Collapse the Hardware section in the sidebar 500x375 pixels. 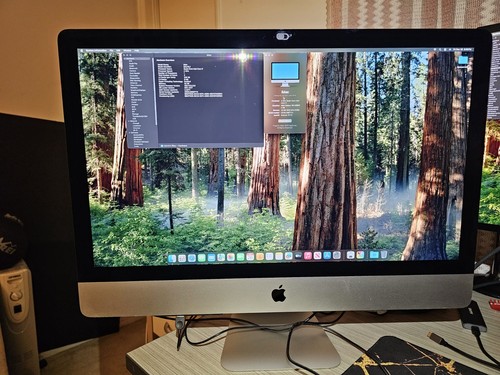(x=125, y=59)
